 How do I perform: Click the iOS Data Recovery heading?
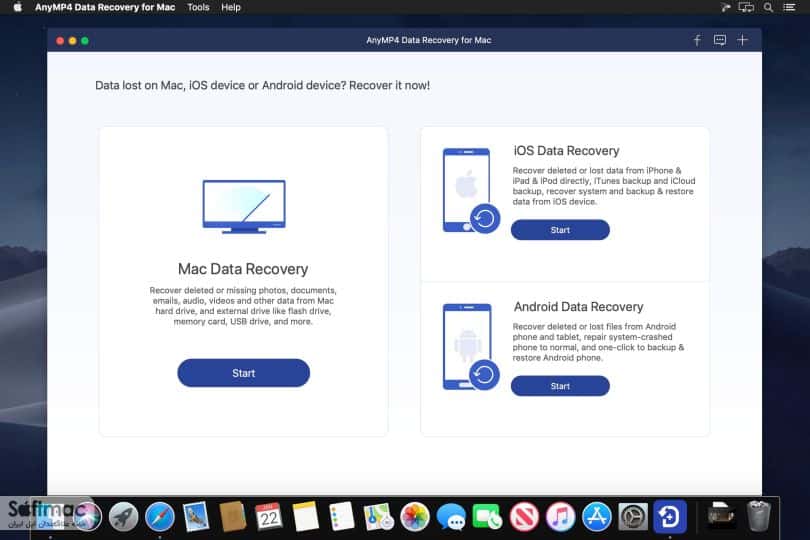(566, 151)
